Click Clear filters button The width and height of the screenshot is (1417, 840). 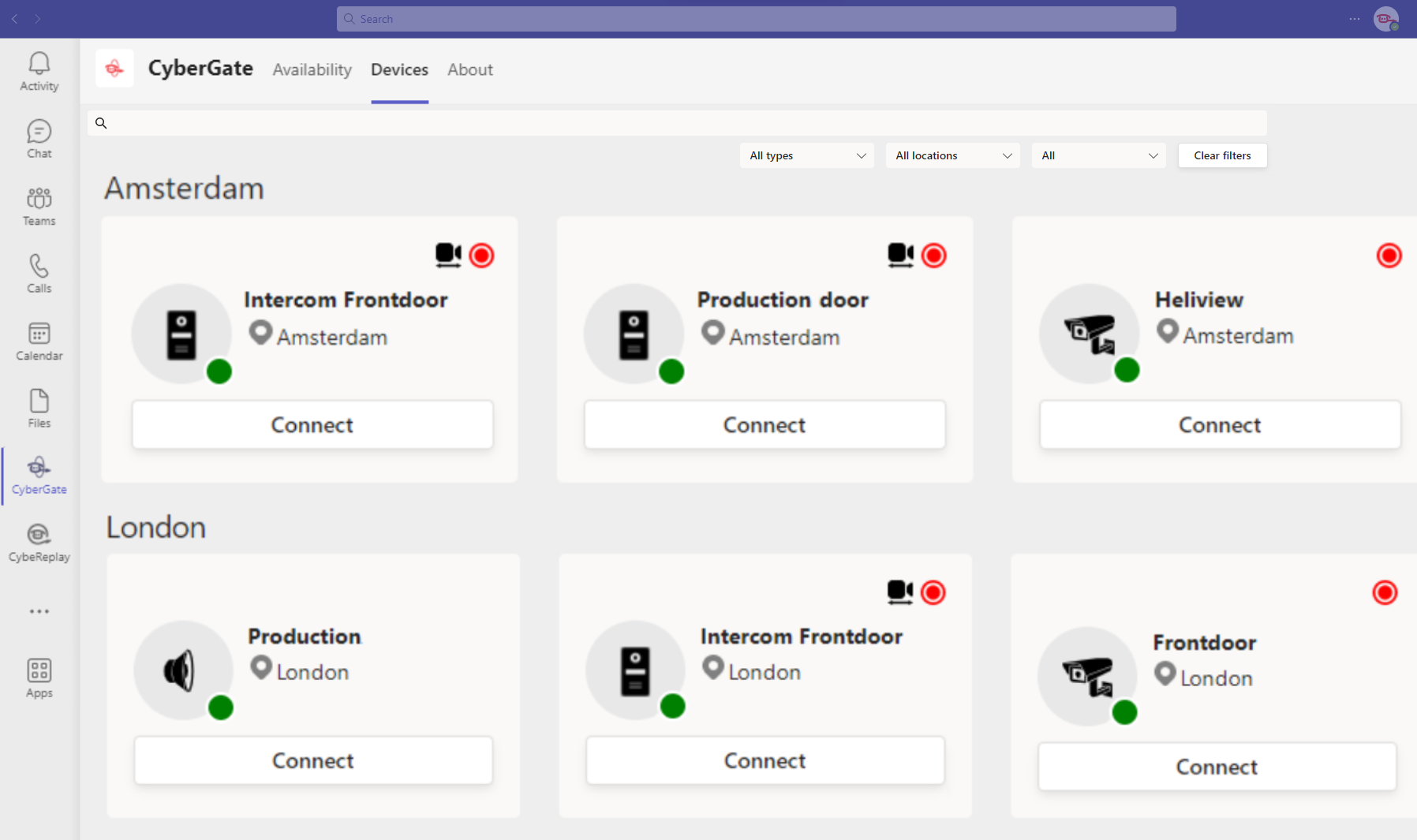(x=1223, y=155)
